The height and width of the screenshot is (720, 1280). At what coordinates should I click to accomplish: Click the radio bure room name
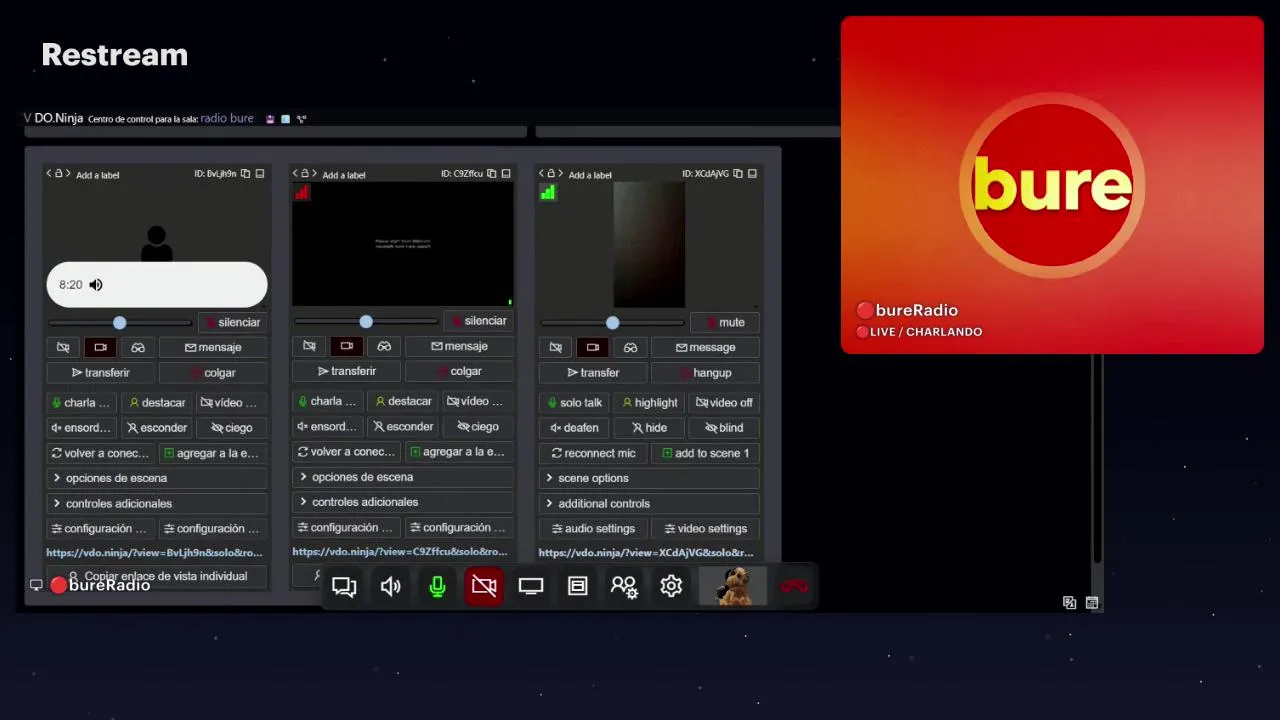(x=227, y=118)
